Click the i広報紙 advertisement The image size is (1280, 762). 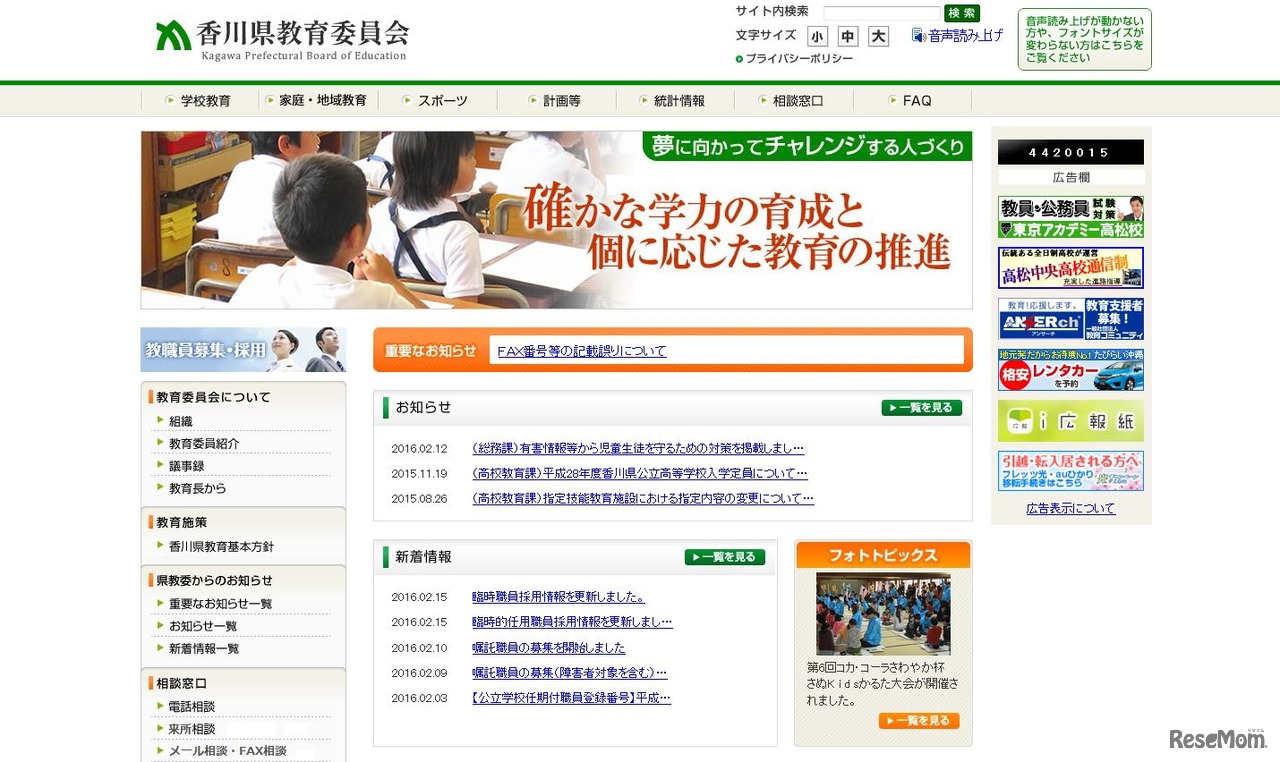pyautogui.click(x=1070, y=421)
